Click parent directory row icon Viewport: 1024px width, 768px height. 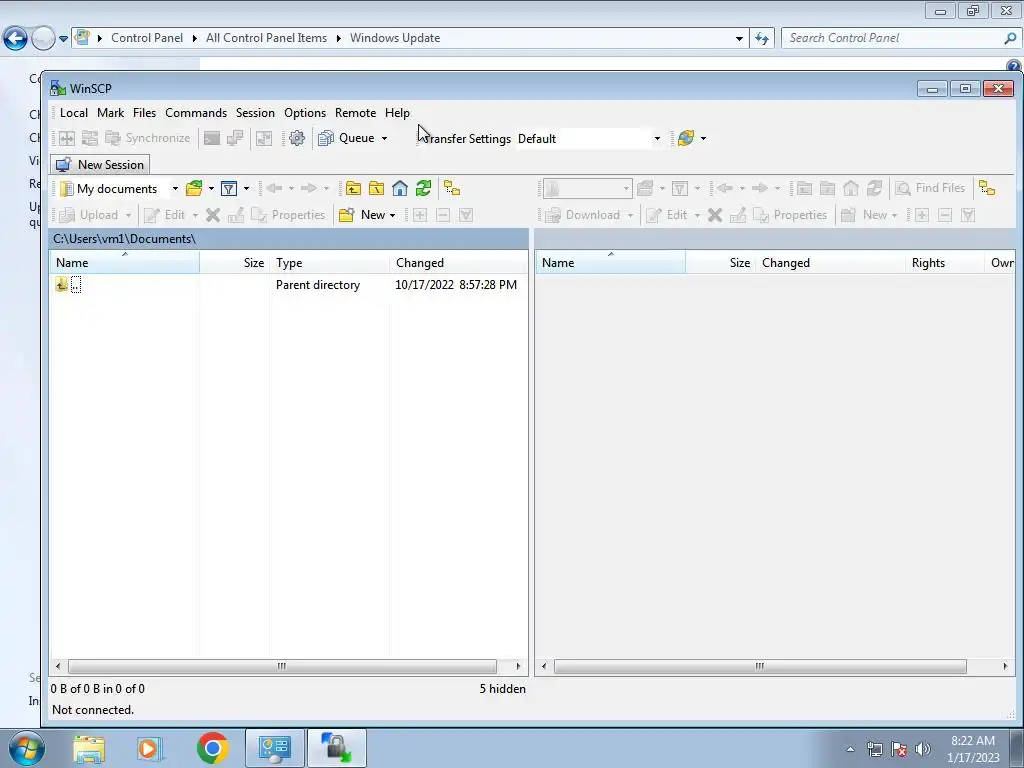click(x=61, y=284)
